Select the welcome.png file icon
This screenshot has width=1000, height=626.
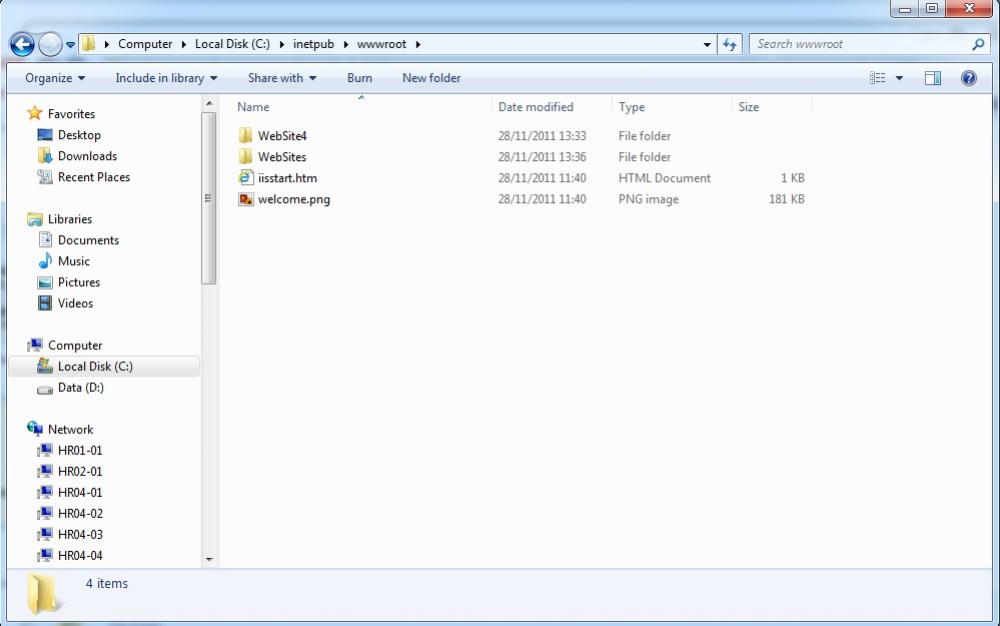point(246,199)
